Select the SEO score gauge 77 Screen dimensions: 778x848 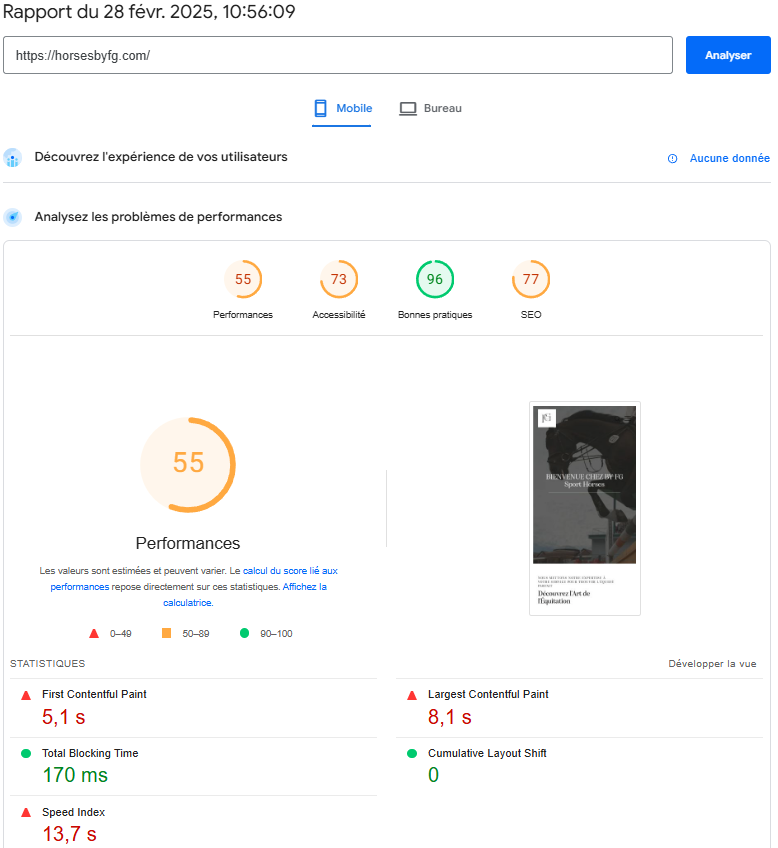click(x=531, y=280)
